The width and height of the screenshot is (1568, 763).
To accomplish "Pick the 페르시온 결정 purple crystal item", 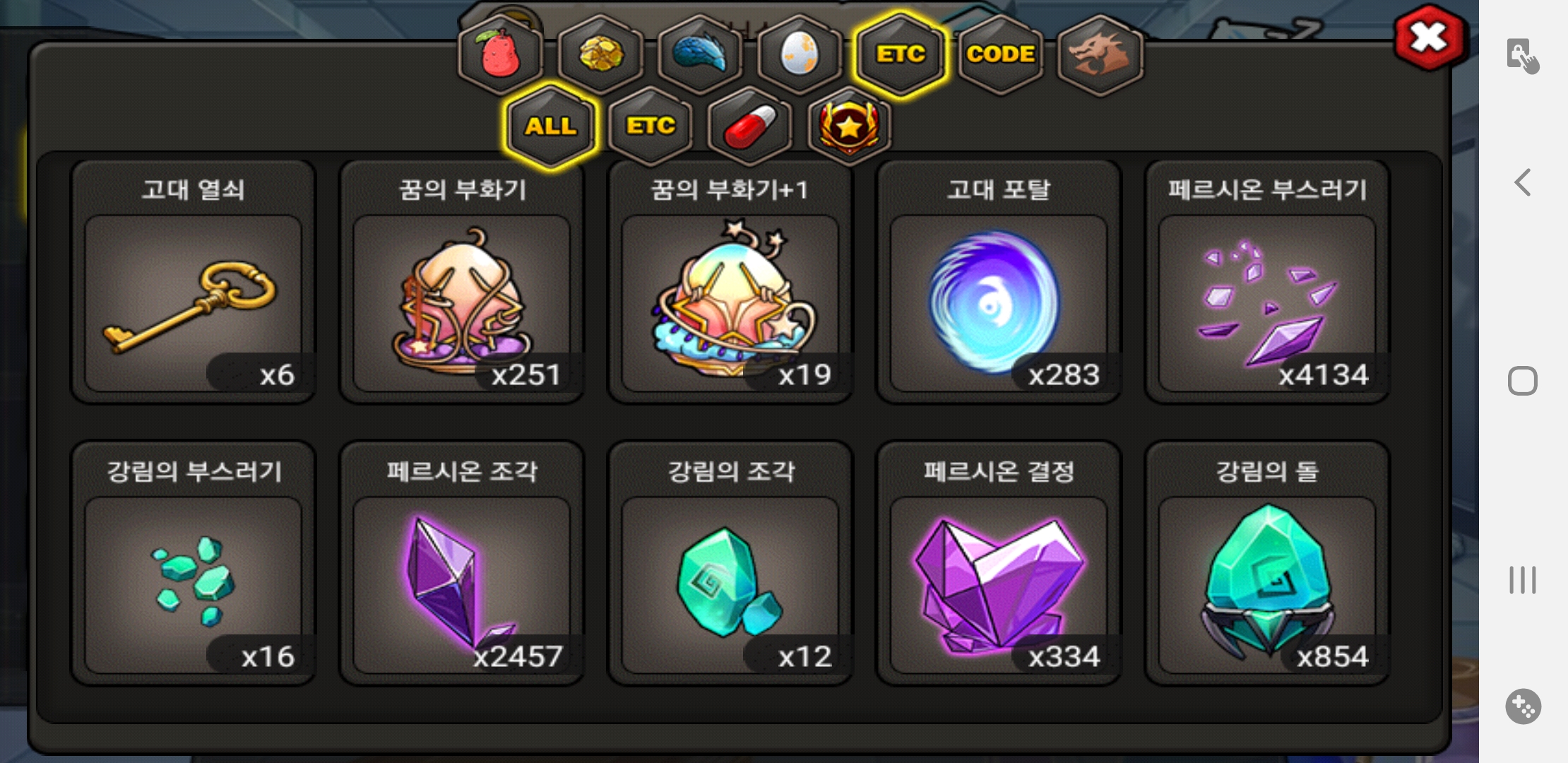I will [998, 563].
